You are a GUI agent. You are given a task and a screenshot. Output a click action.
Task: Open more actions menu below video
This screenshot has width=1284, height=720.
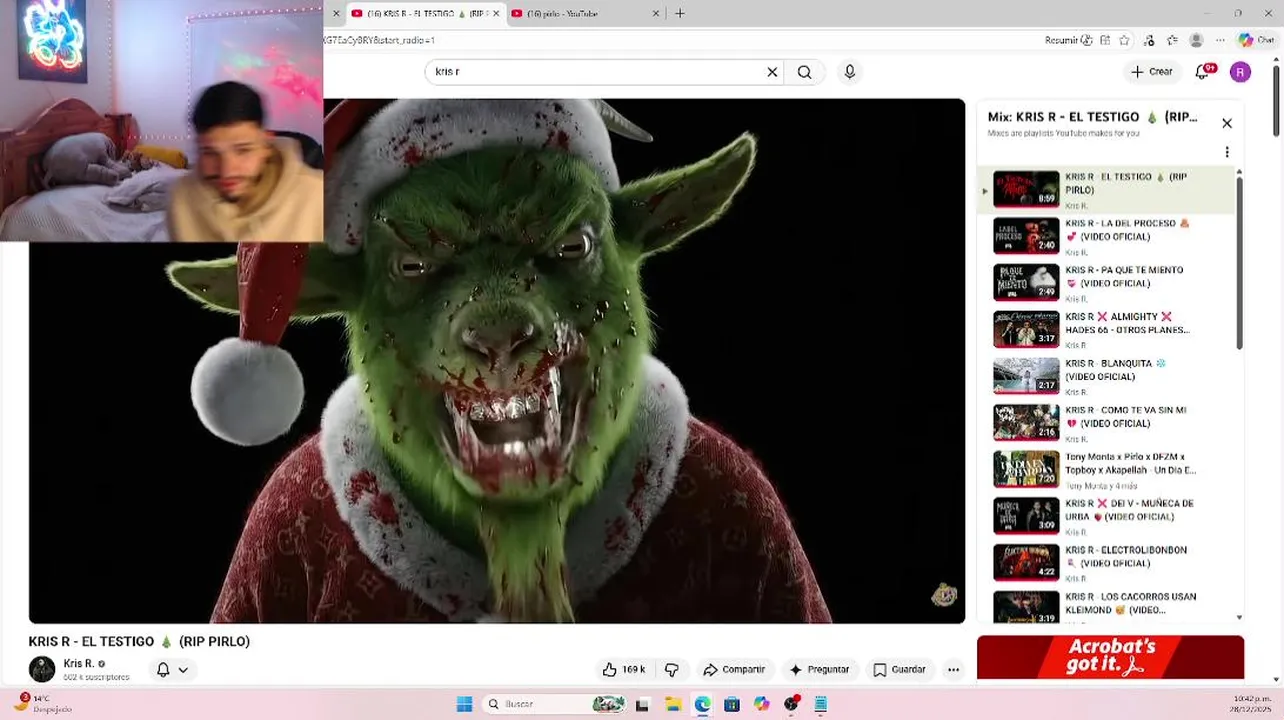click(x=953, y=670)
